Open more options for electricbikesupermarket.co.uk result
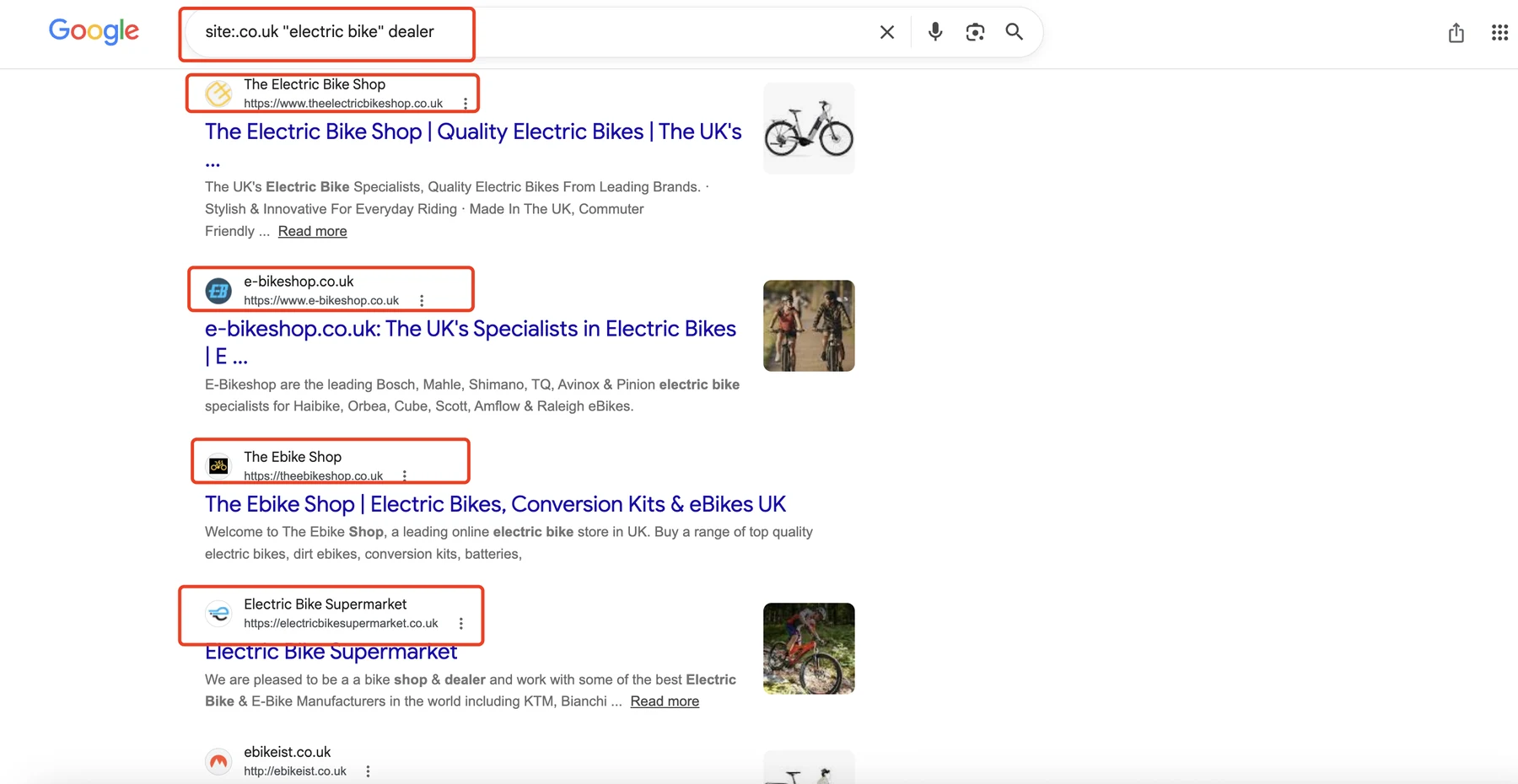This screenshot has height=784, width=1518. tap(461, 624)
